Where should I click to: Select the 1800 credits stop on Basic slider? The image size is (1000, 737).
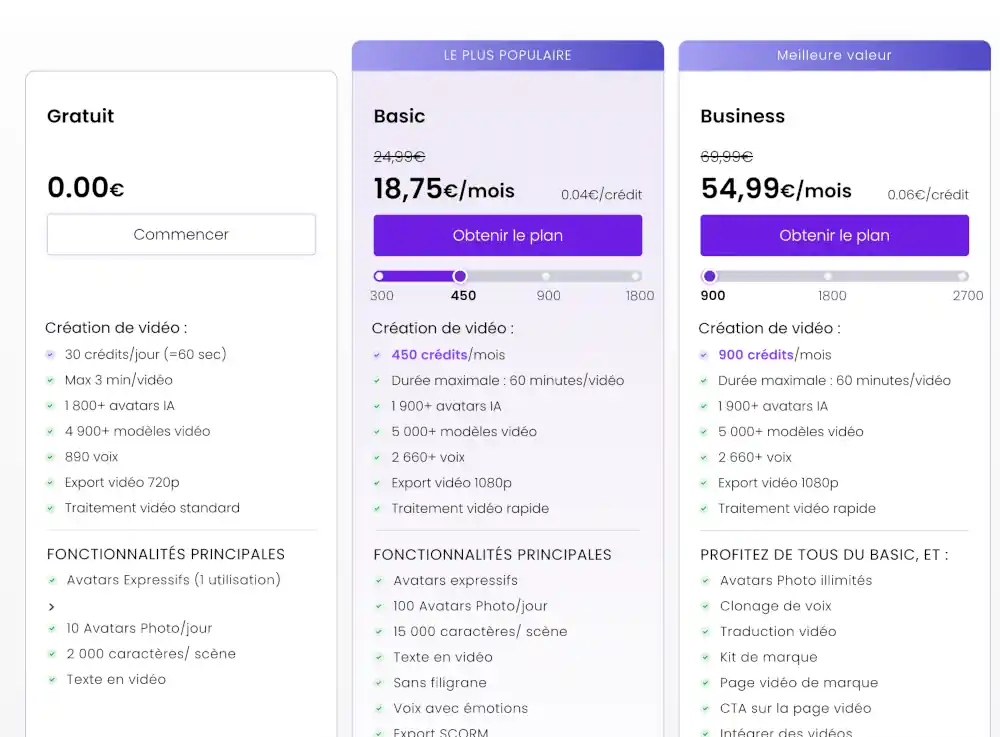click(x=635, y=276)
